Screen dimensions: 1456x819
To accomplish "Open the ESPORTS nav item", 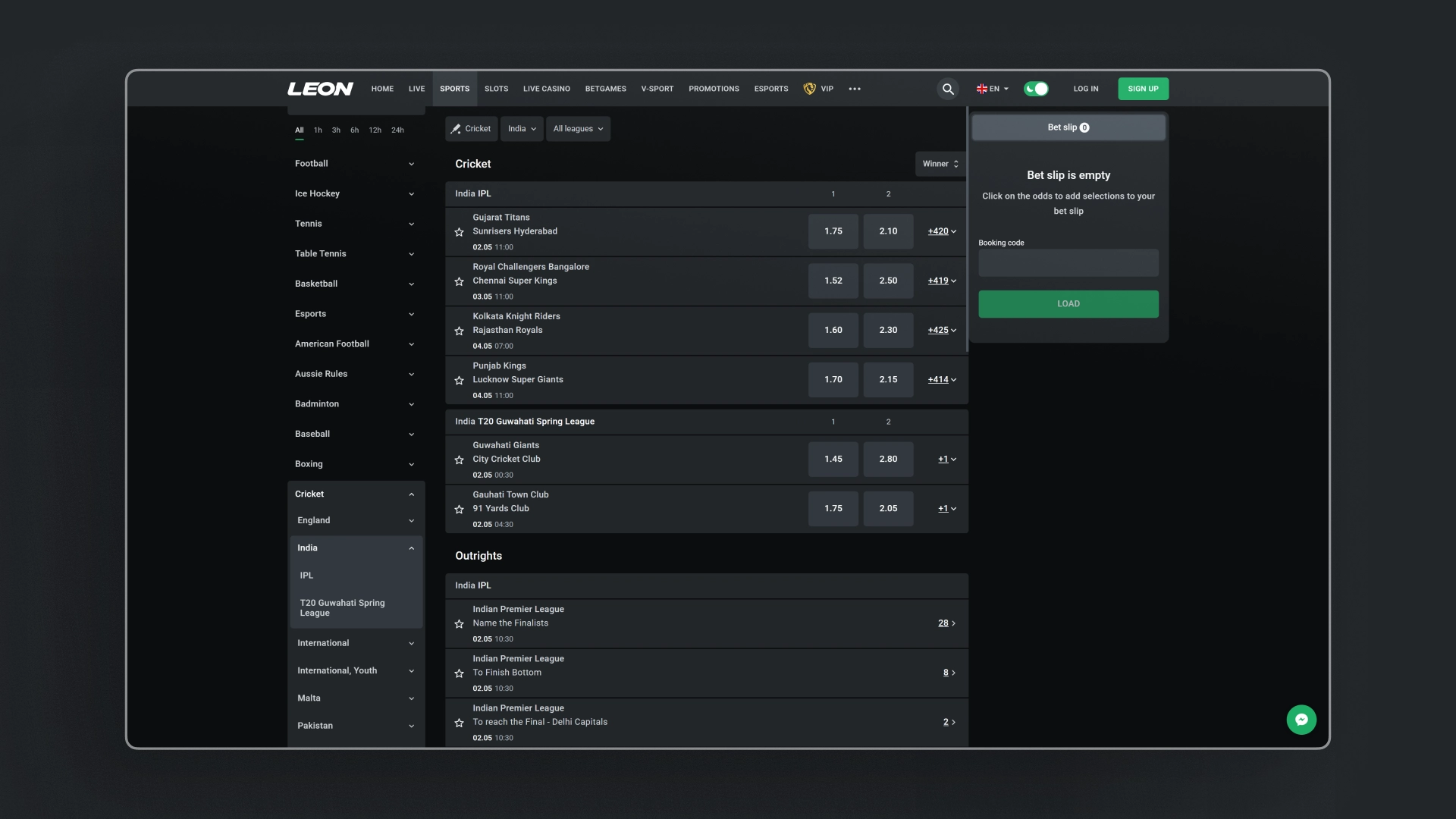I will pos(771,89).
